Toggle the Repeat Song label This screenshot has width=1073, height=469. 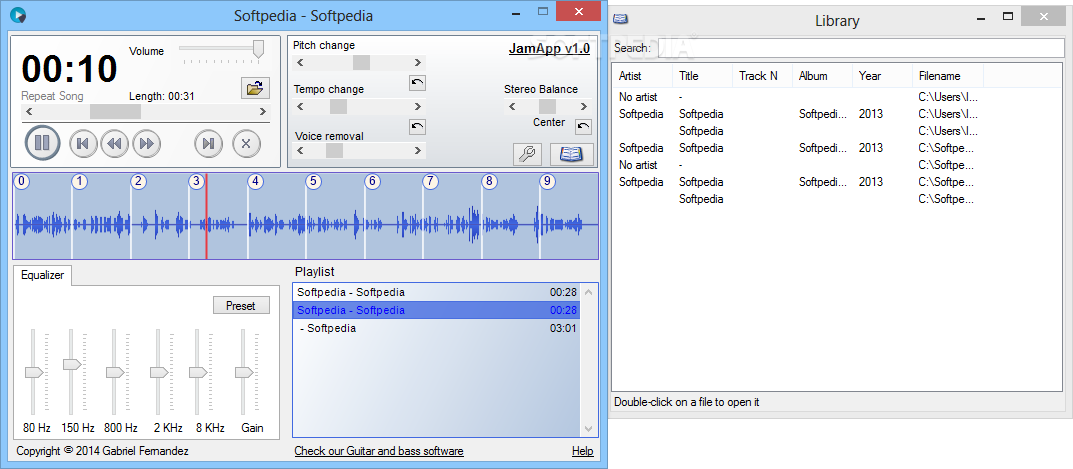pos(52,96)
